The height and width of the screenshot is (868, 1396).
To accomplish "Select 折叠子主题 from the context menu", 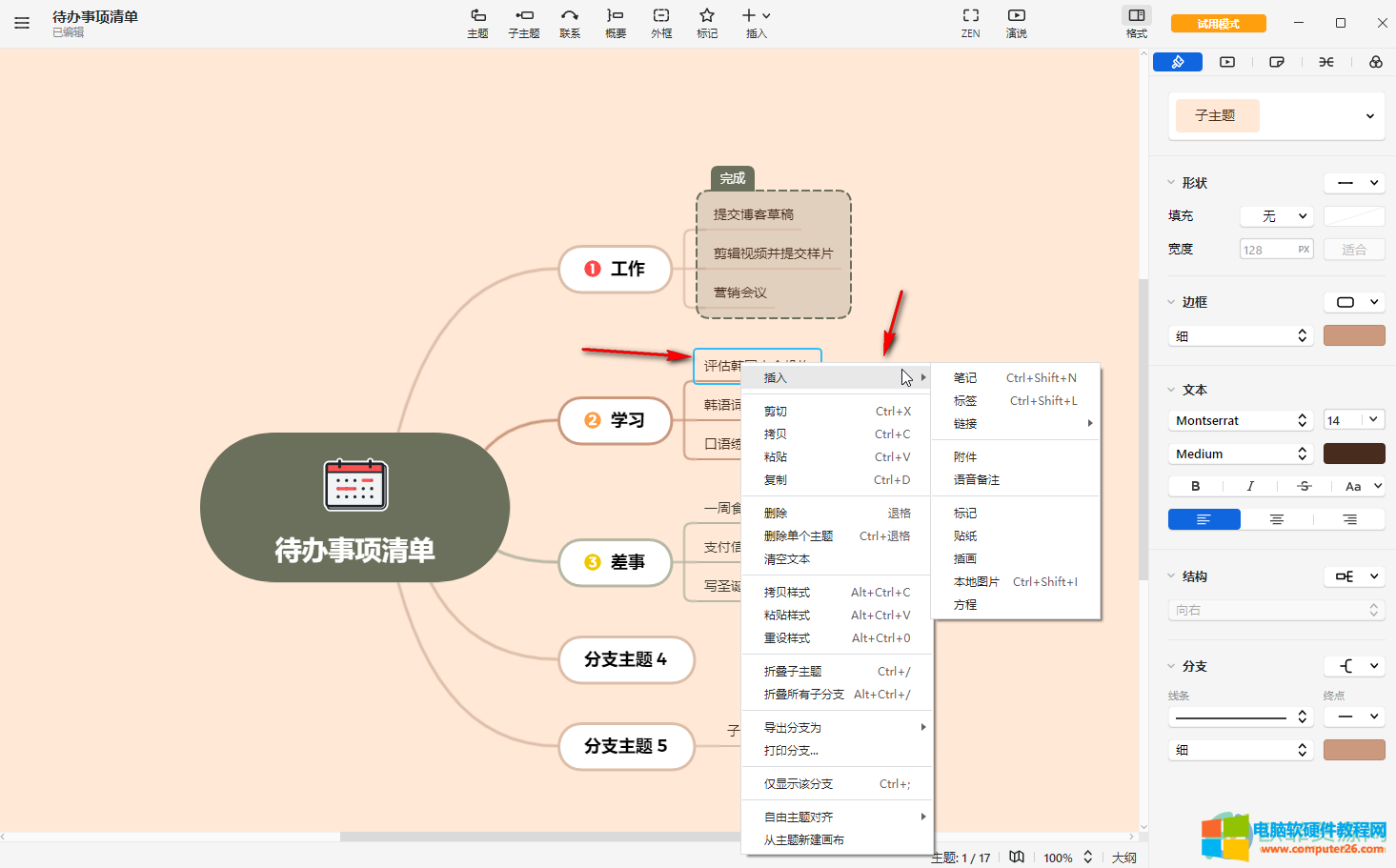I will click(837, 672).
